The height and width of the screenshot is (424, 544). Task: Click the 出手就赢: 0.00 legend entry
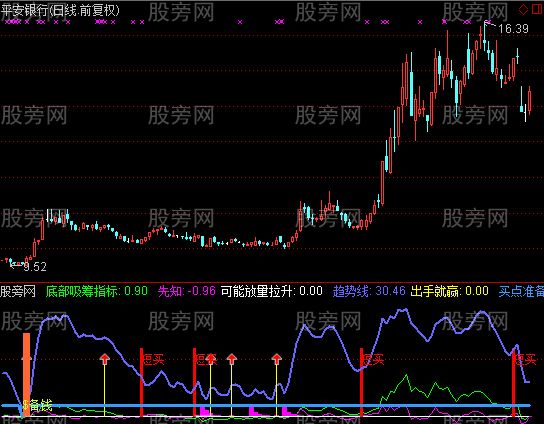(450, 291)
